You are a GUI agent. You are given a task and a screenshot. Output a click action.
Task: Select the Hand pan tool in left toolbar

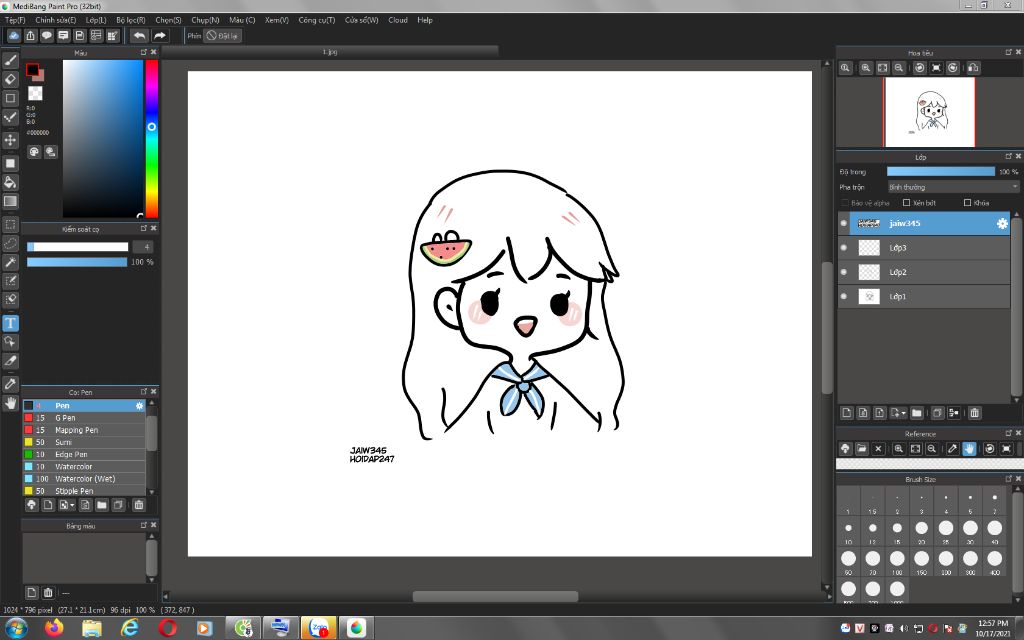click(x=10, y=403)
